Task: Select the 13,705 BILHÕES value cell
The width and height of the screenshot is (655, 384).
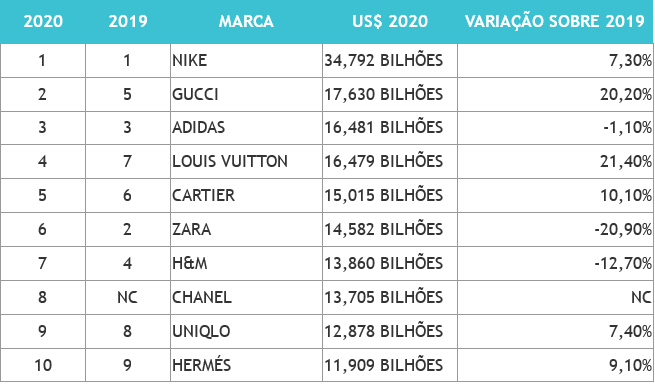Action: (390, 298)
